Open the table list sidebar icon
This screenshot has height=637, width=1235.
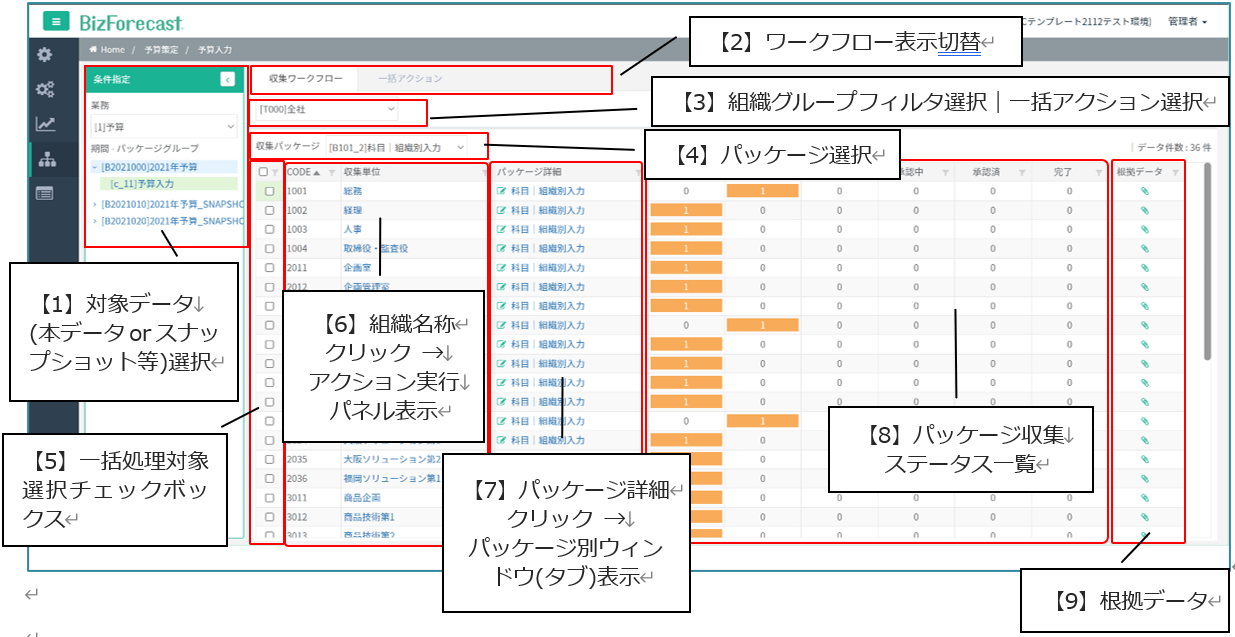[44, 193]
